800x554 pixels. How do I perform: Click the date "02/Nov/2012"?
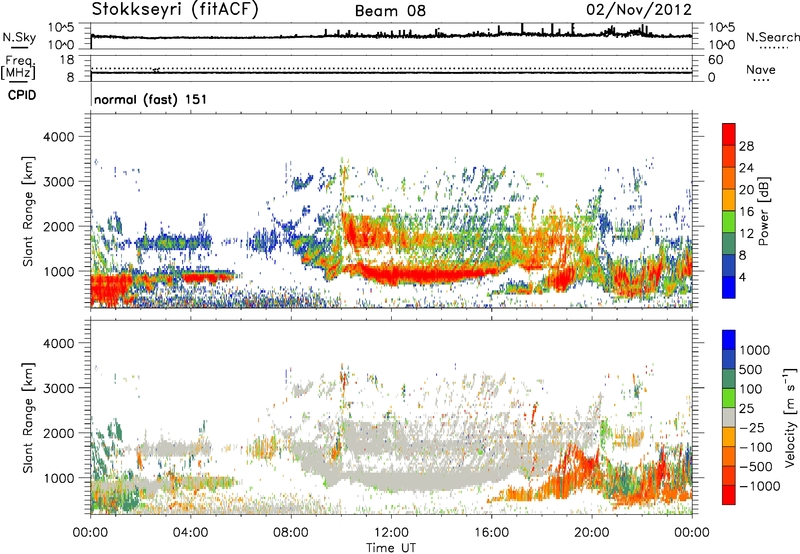[639, 10]
